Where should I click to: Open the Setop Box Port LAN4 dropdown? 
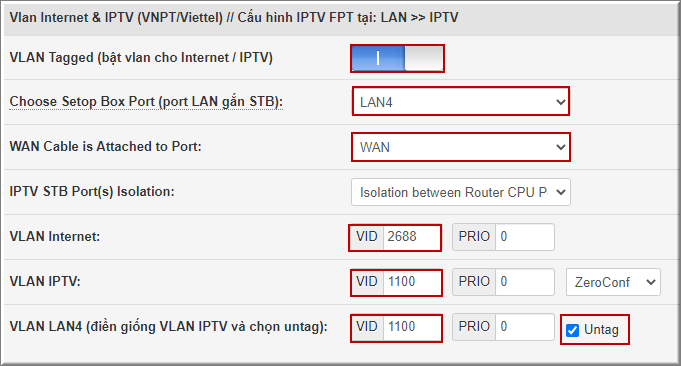461,102
